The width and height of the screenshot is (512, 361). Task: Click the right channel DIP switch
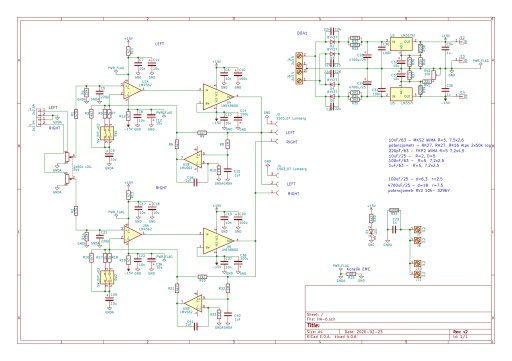[107, 277]
